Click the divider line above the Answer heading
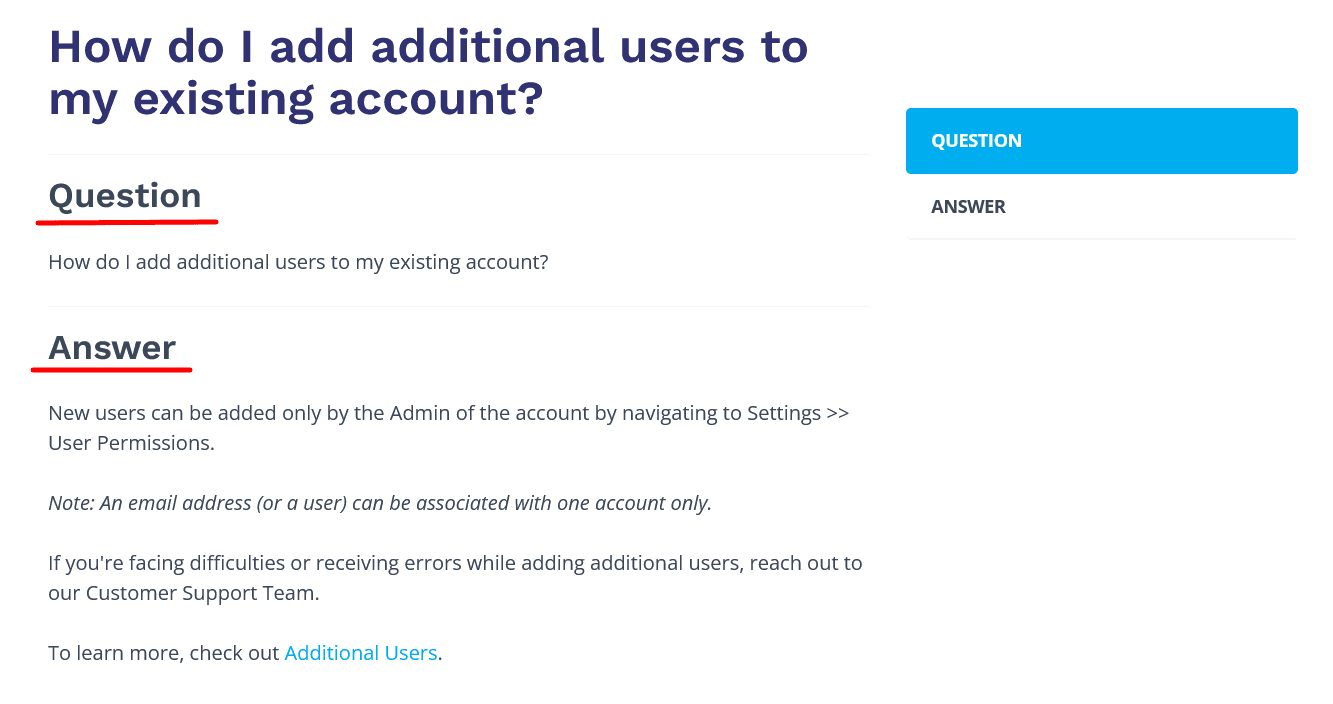 (x=458, y=306)
